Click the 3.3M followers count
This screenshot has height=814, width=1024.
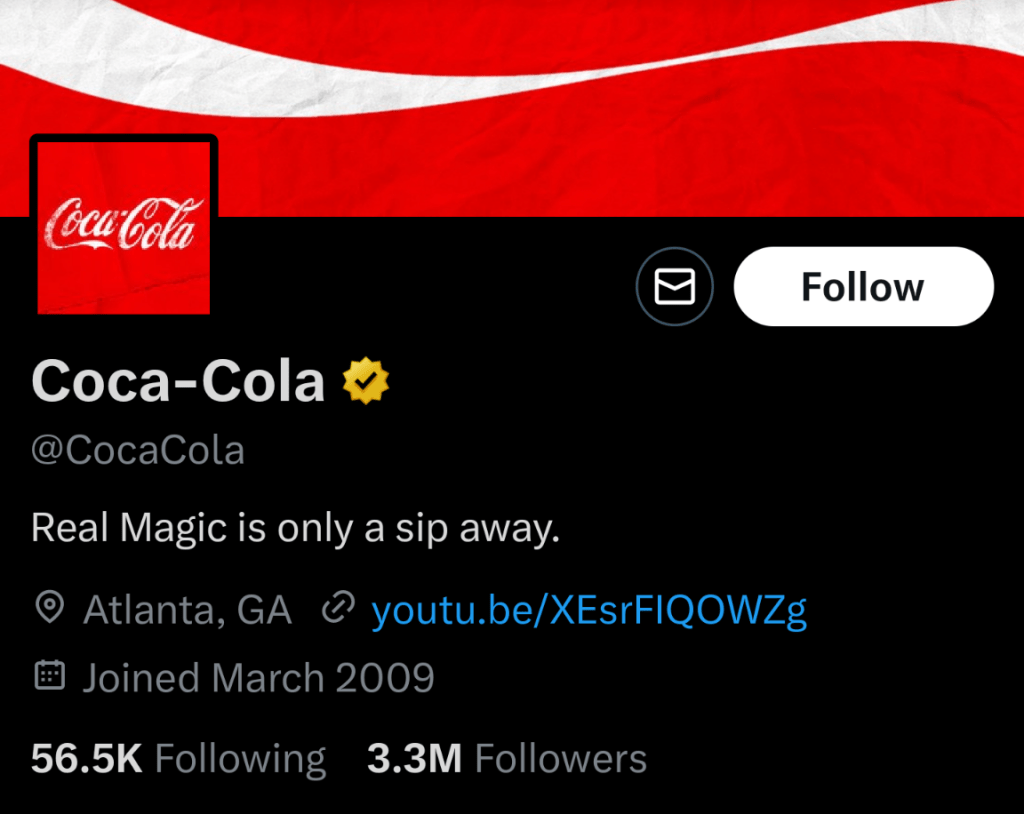414,759
